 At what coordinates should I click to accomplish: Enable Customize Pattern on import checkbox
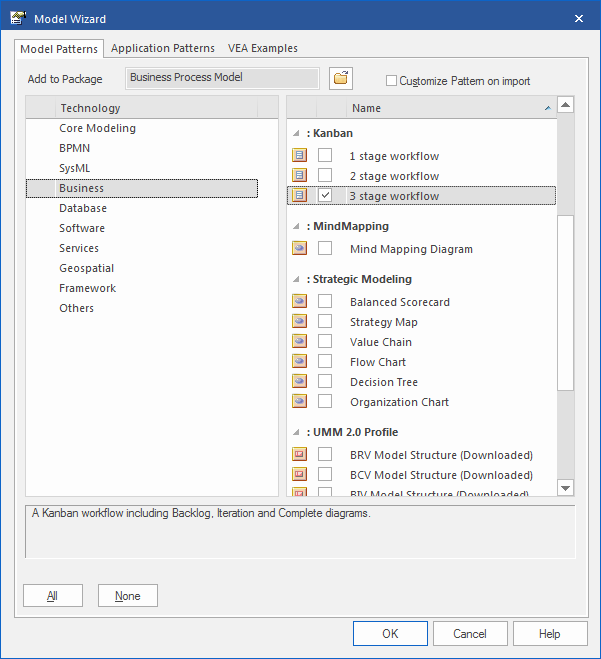tap(392, 81)
